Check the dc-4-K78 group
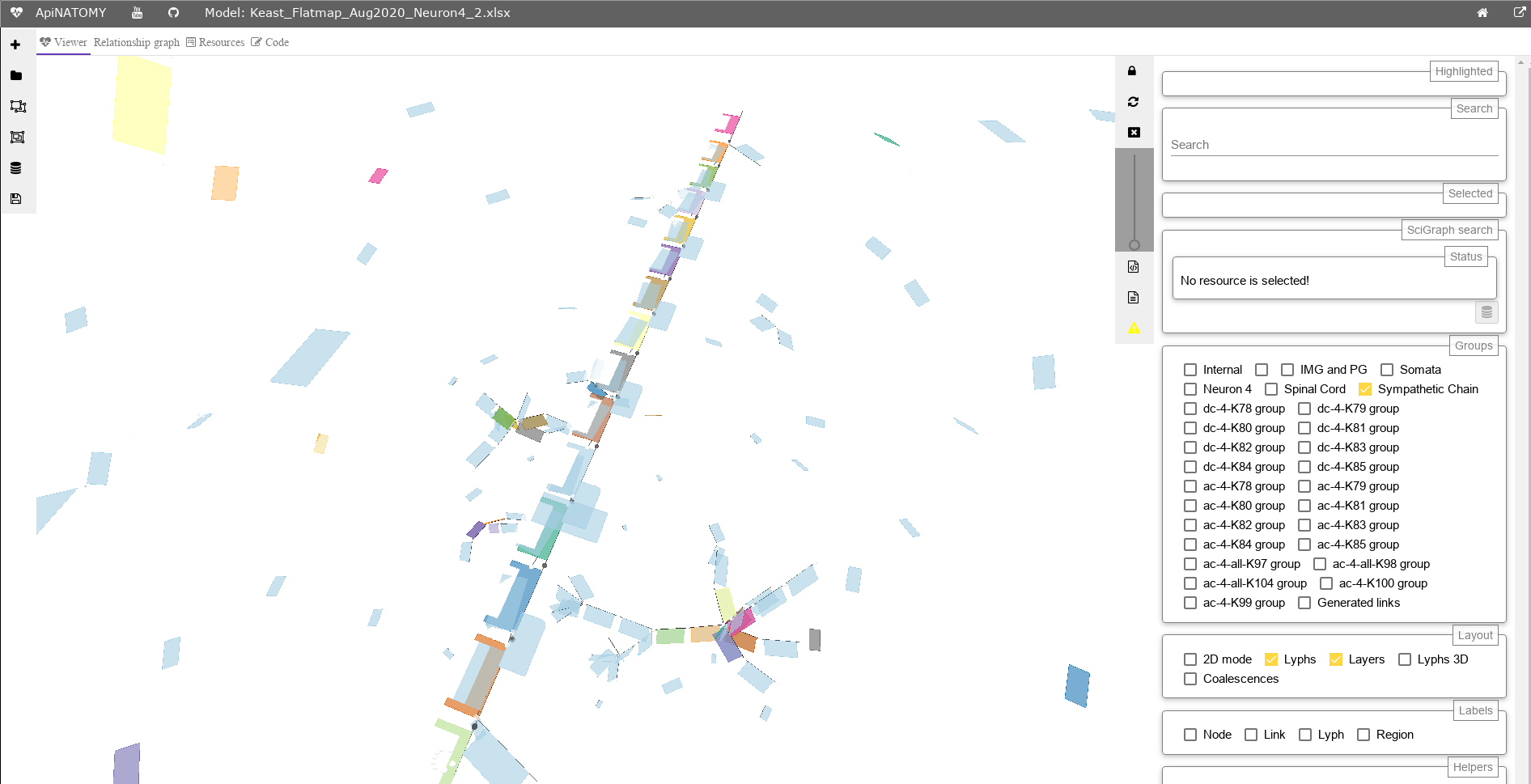The image size is (1531, 784). [1190, 409]
